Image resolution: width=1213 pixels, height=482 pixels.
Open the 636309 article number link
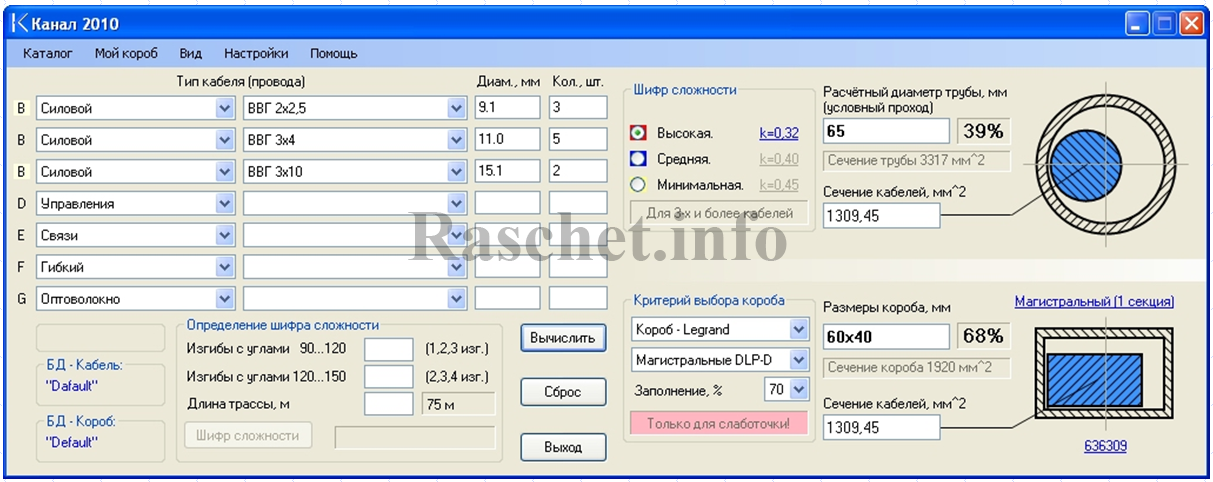1105,446
